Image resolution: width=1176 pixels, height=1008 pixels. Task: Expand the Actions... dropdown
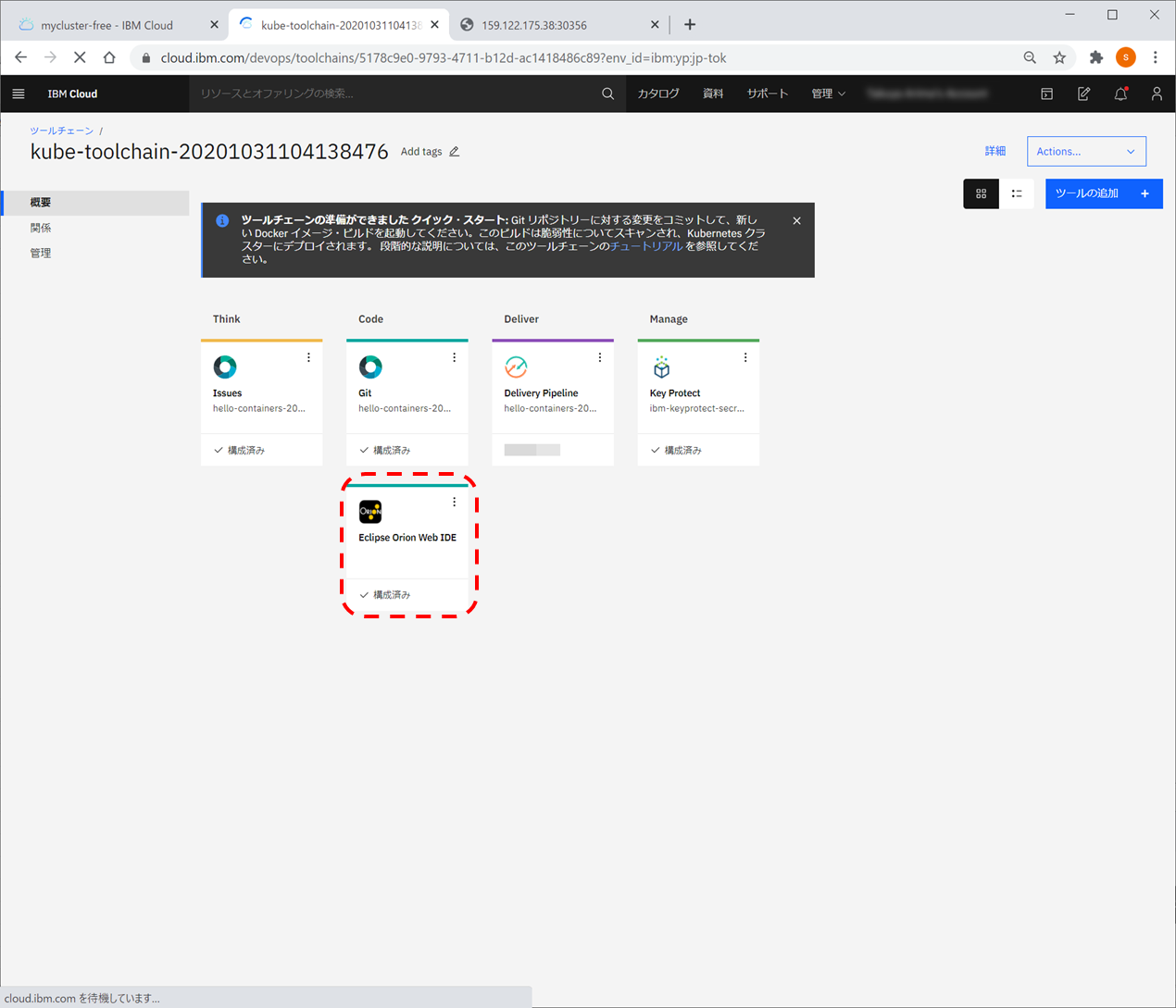coord(1086,152)
